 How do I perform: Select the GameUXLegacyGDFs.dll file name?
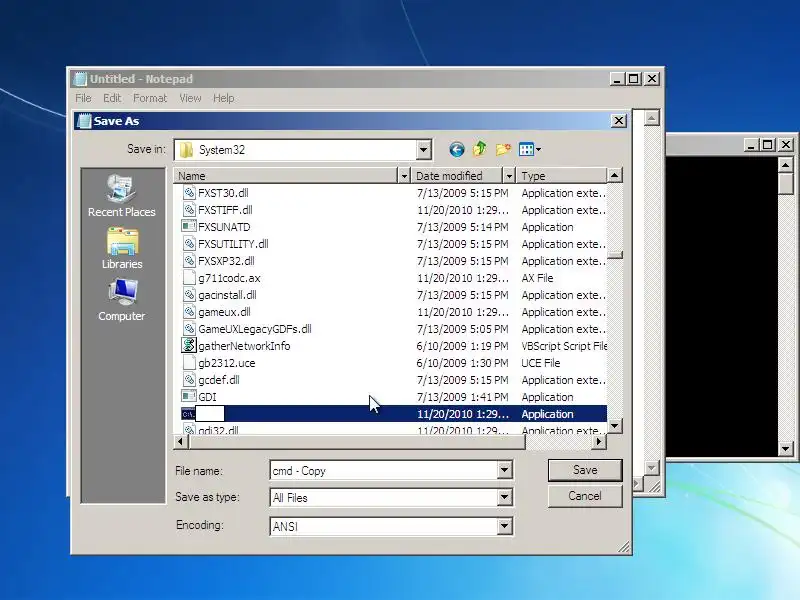click(255, 329)
